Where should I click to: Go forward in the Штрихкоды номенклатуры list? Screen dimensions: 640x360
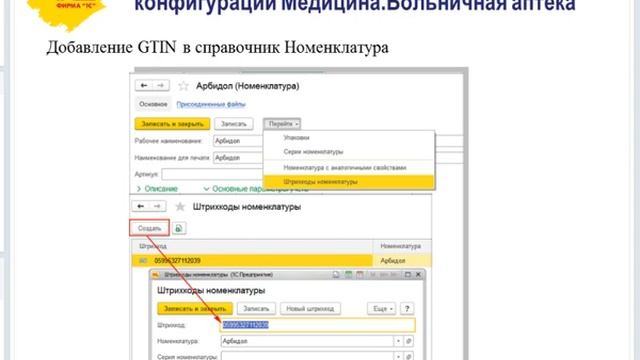coord(158,207)
